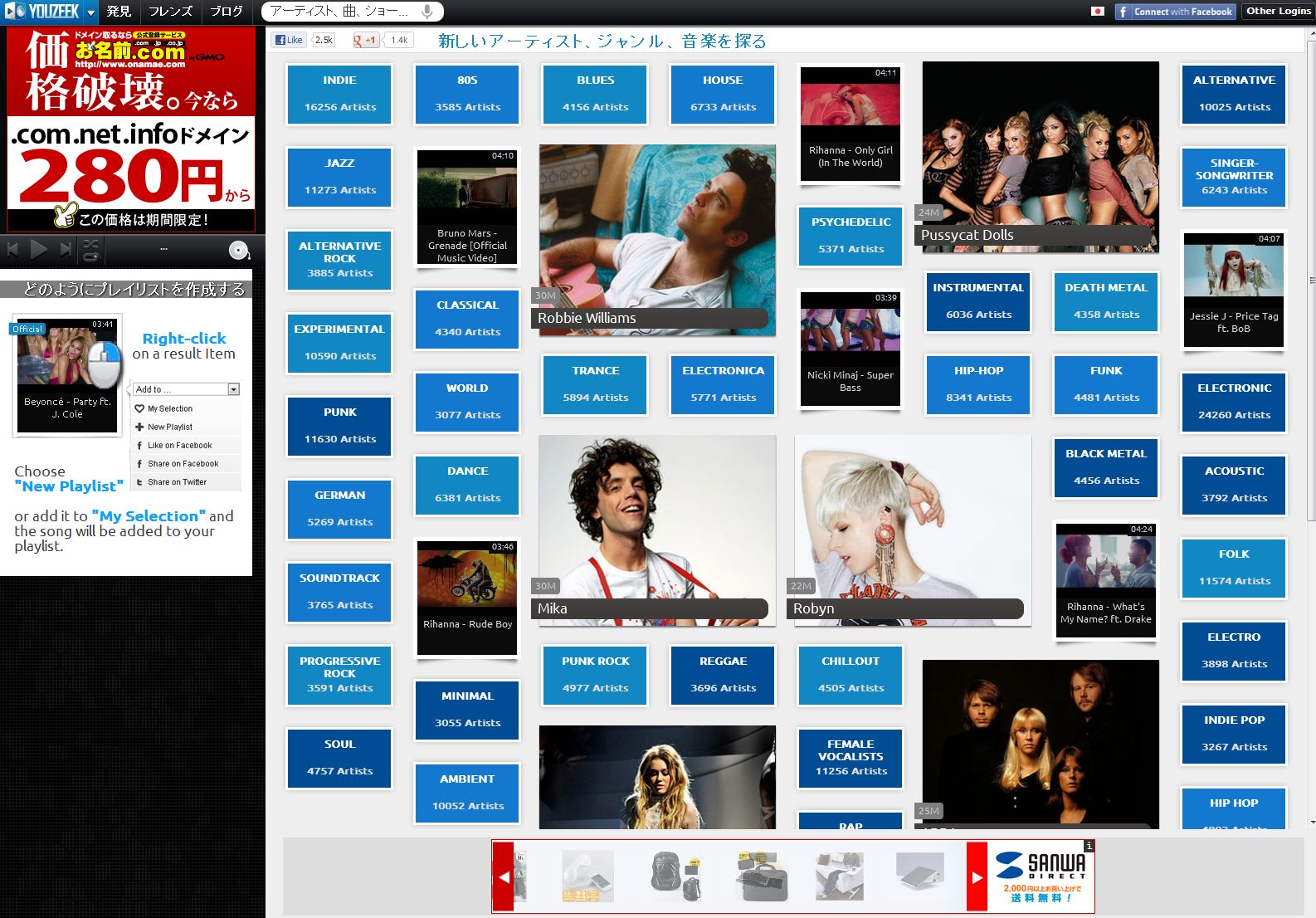
Task: Select the BLACK METAL genre tile
Action: tap(1106, 467)
